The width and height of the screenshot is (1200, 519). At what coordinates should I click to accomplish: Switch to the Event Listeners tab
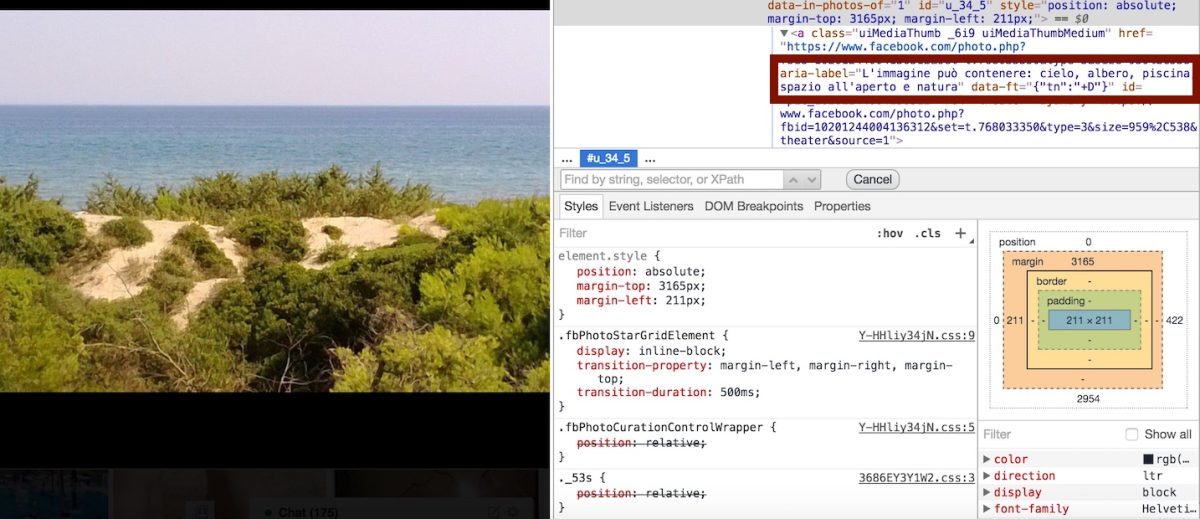point(650,206)
